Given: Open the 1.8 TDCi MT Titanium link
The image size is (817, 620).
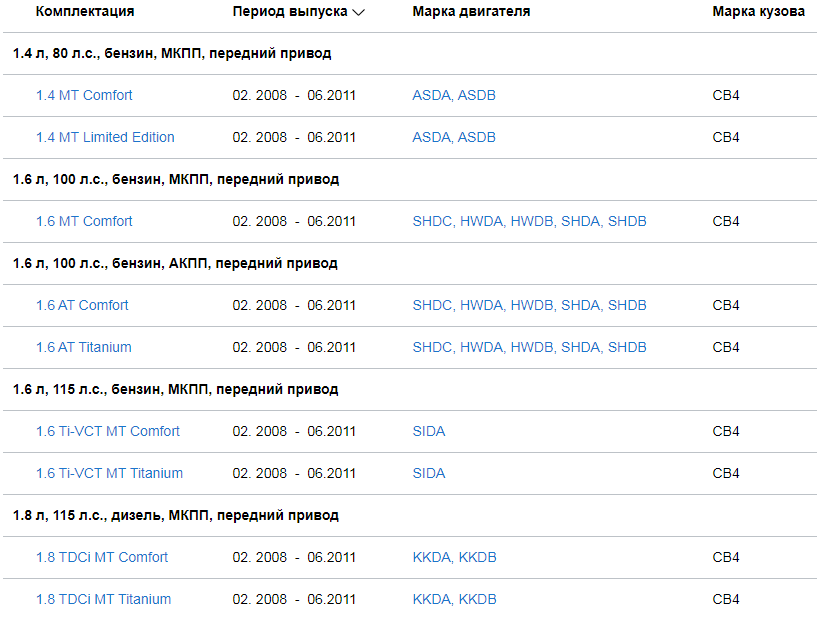Looking at the screenshot, I should [x=103, y=600].
